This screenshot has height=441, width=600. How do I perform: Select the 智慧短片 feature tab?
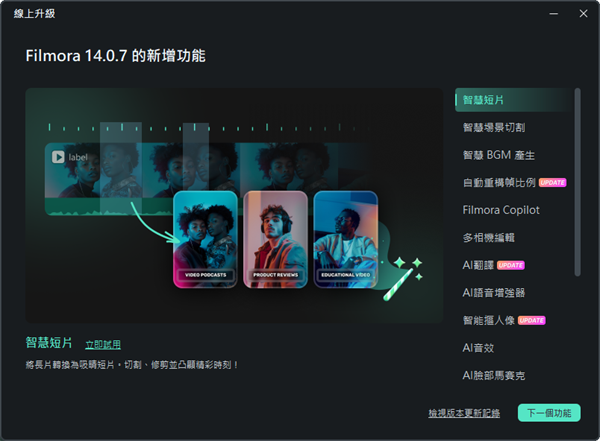tap(514, 100)
